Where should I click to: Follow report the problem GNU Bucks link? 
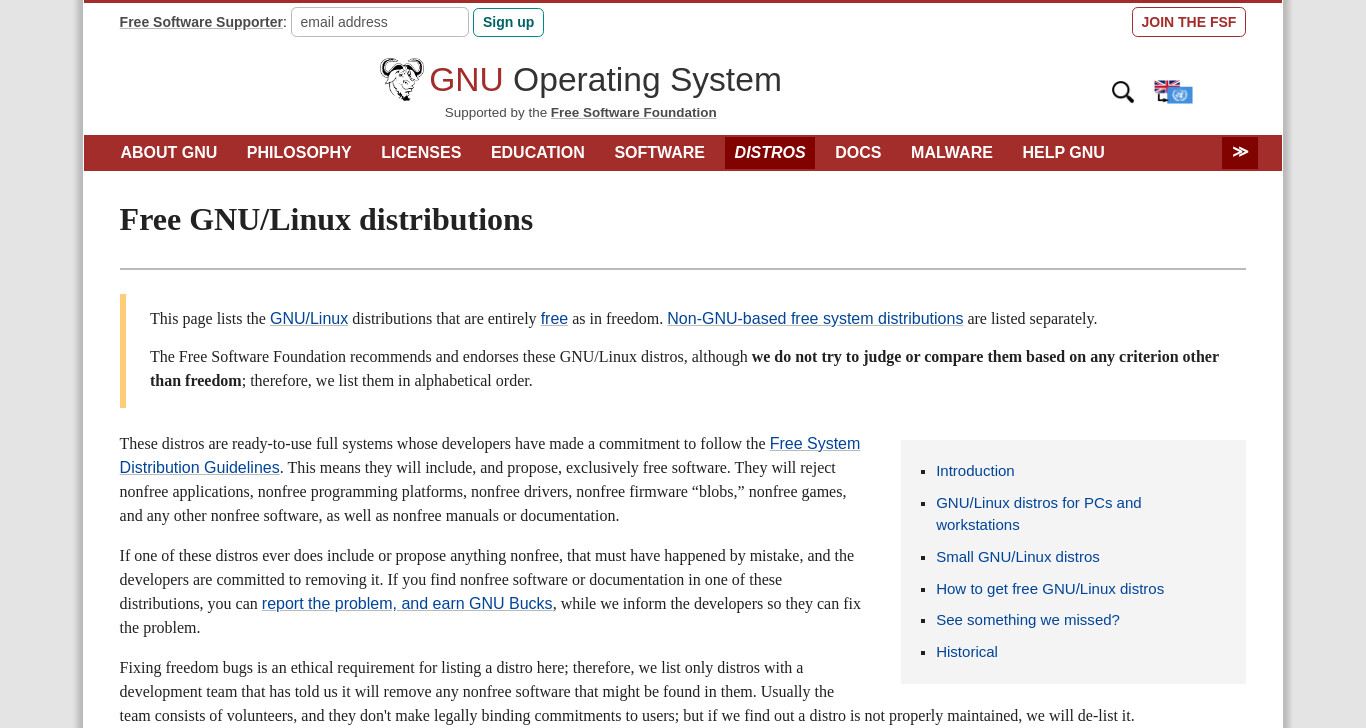click(x=407, y=603)
